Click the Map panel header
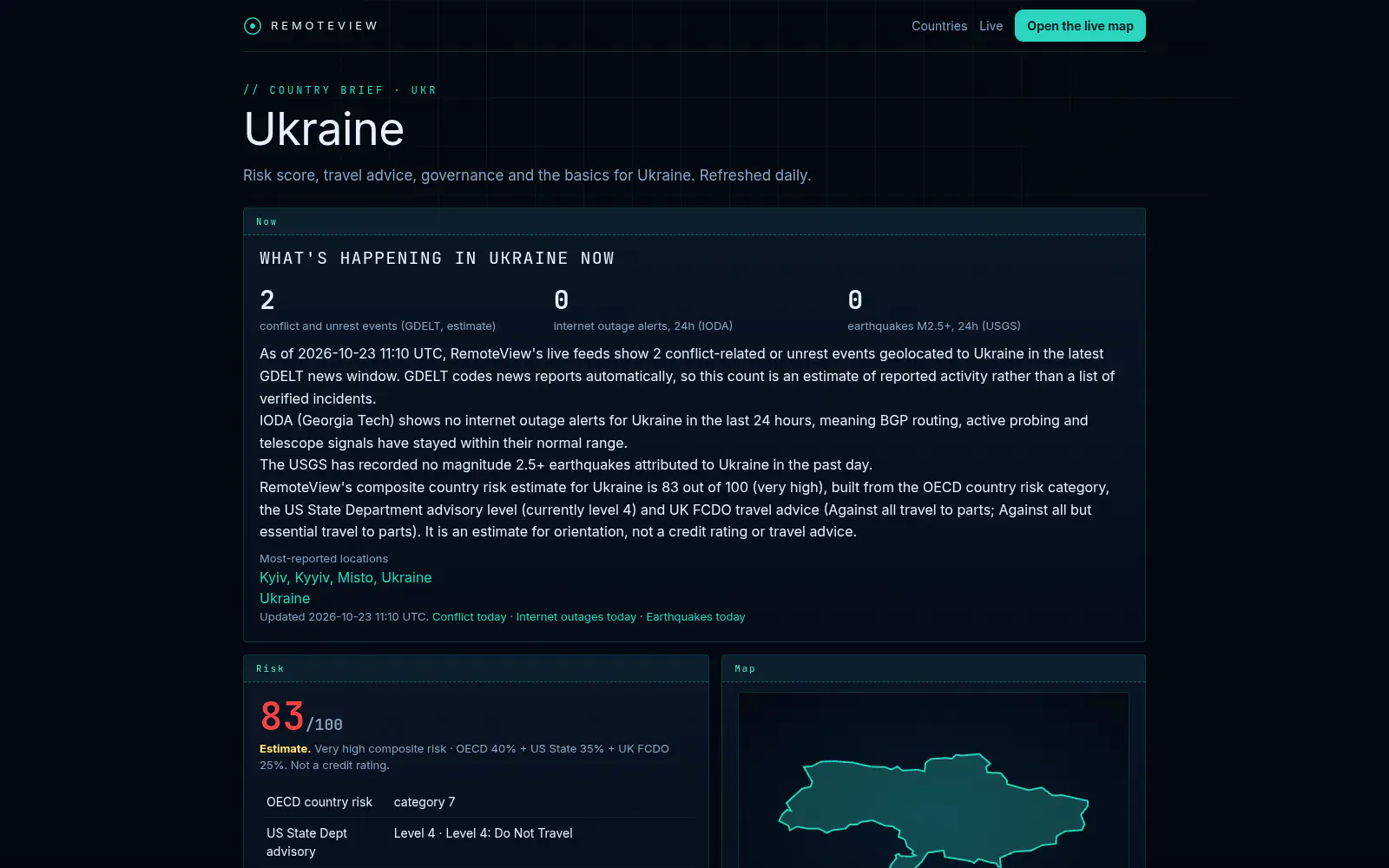This screenshot has height=868, width=1389. click(x=933, y=668)
